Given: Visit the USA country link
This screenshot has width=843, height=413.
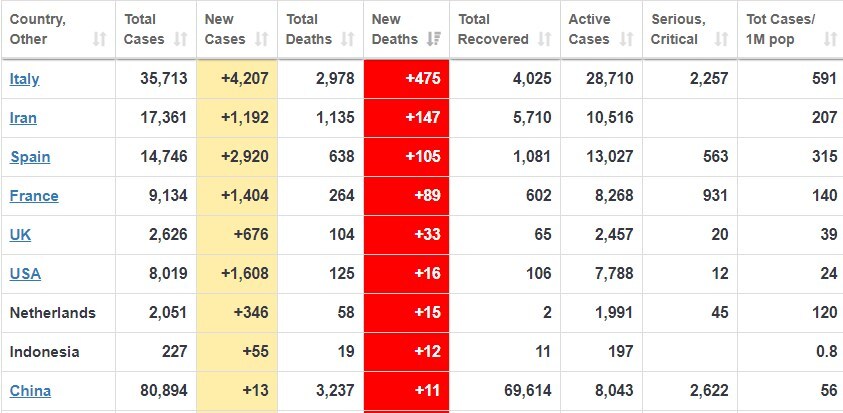Looking at the screenshot, I should coord(25,274).
